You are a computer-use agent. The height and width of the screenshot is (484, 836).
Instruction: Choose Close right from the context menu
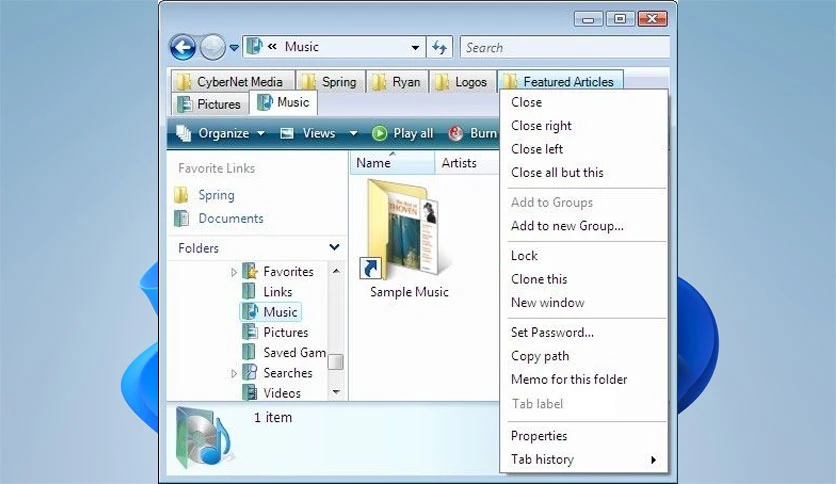[584, 126]
